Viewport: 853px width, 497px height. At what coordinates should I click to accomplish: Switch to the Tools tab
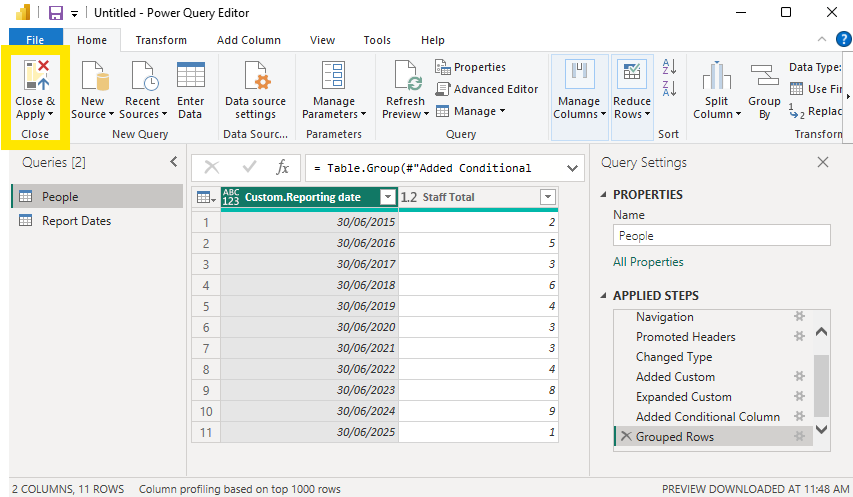377,40
